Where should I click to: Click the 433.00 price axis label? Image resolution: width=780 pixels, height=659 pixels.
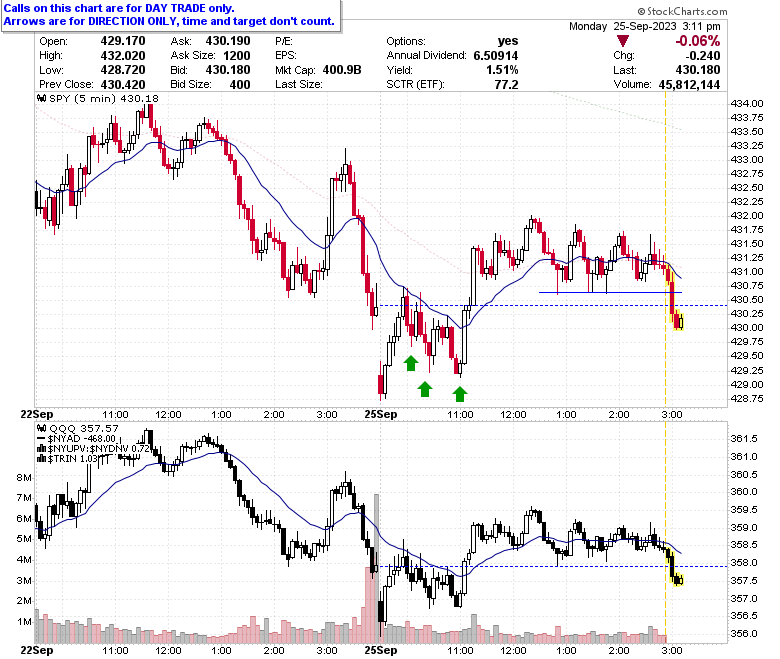[746, 160]
